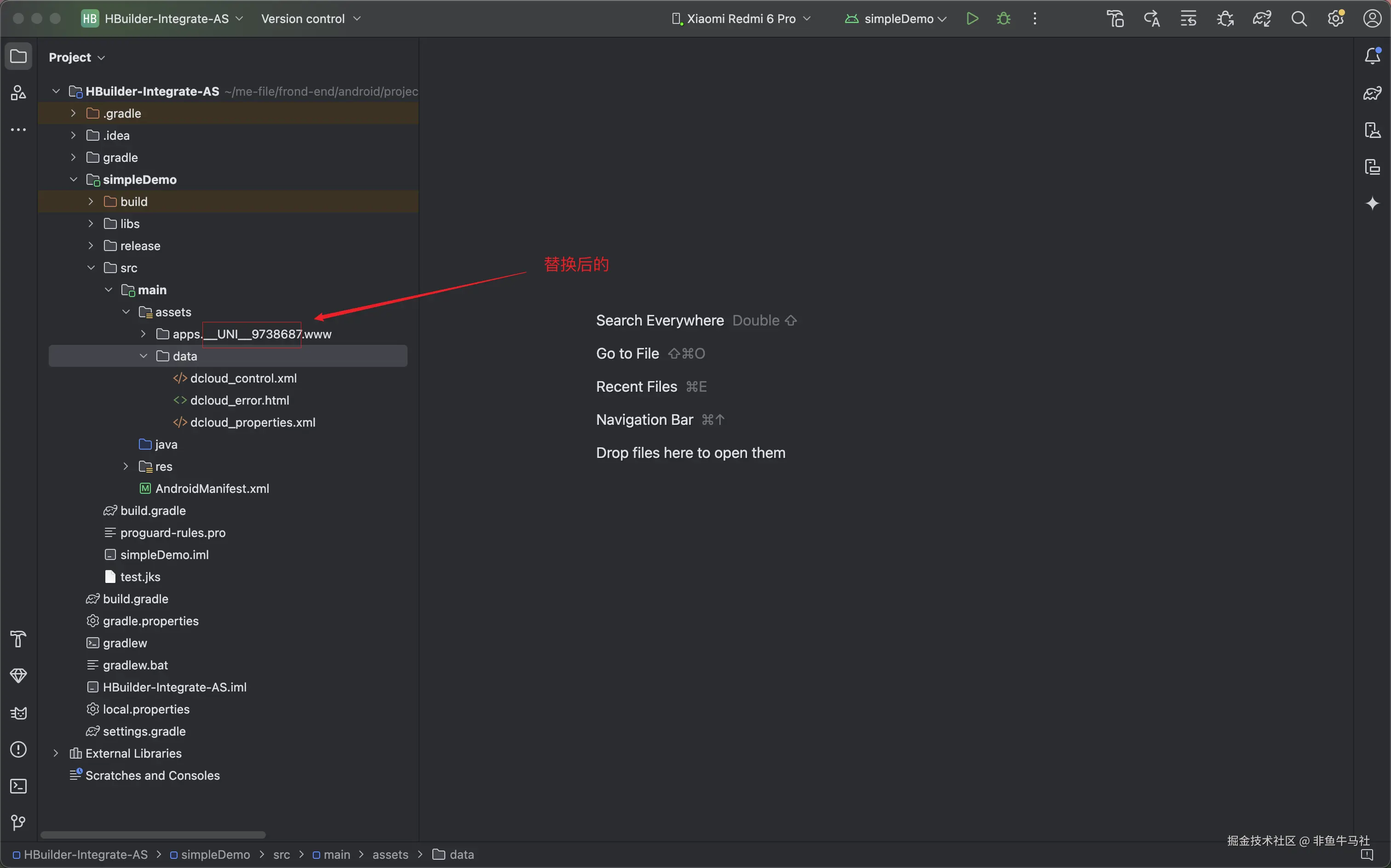Image resolution: width=1391 pixels, height=868 pixels.
Task: Open the simpleDemo run configuration dropdown
Action: [896, 18]
